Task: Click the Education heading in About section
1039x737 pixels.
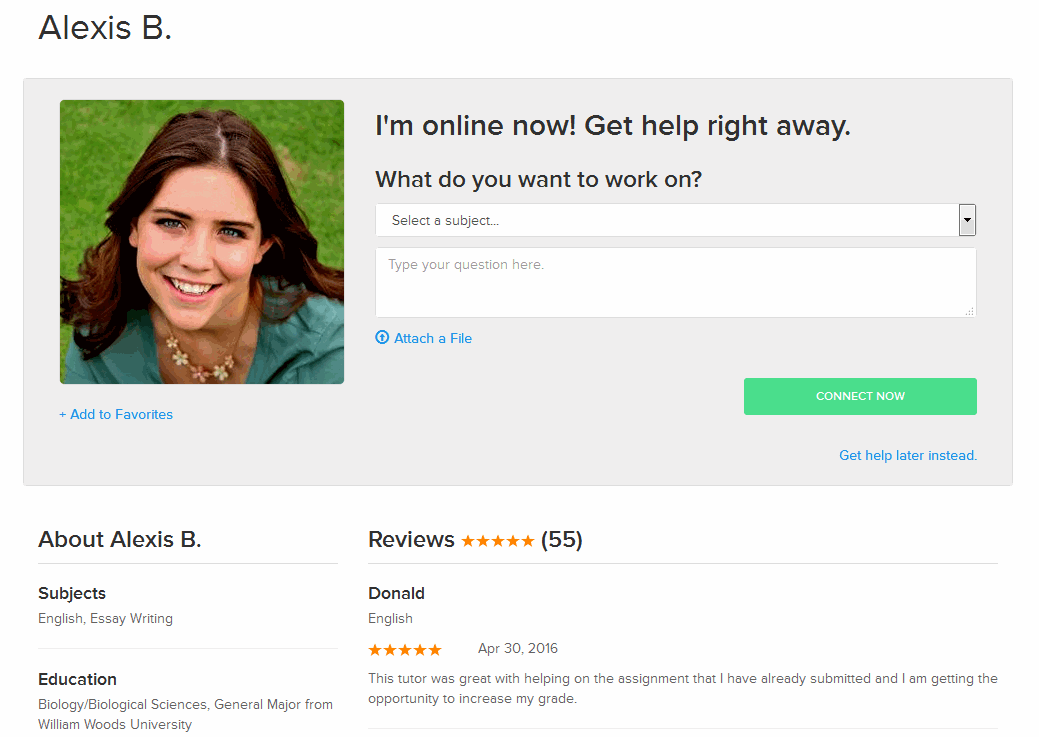Action: [x=77, y=679]
